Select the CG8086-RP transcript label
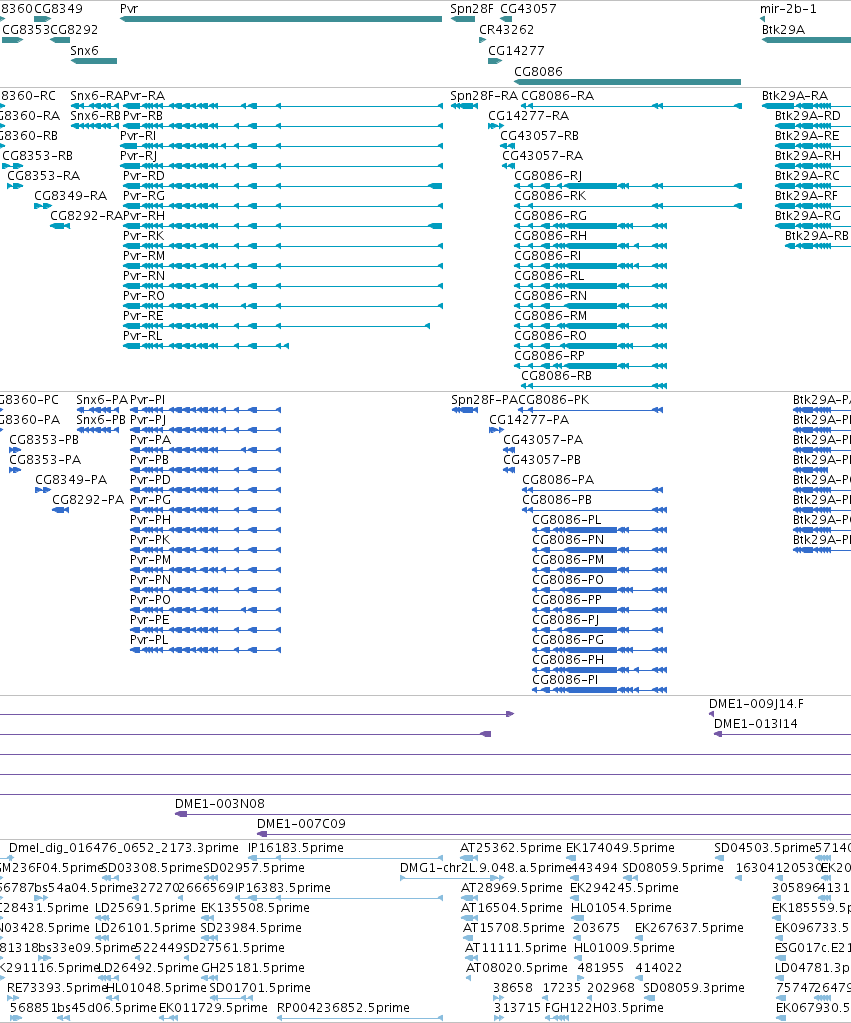Viewport: 851px width, 1023px height. [x=549, y=356]
